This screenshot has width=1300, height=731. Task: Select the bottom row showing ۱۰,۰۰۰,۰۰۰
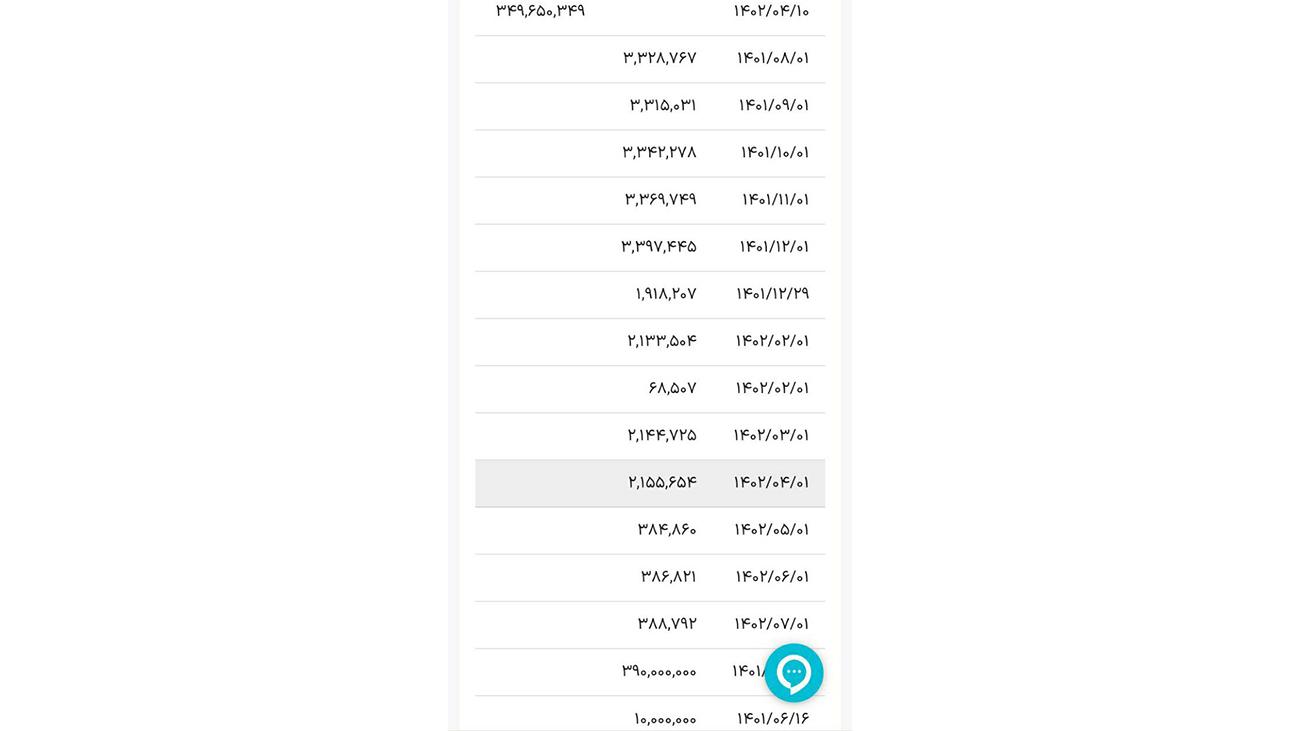tap(664, 718)
